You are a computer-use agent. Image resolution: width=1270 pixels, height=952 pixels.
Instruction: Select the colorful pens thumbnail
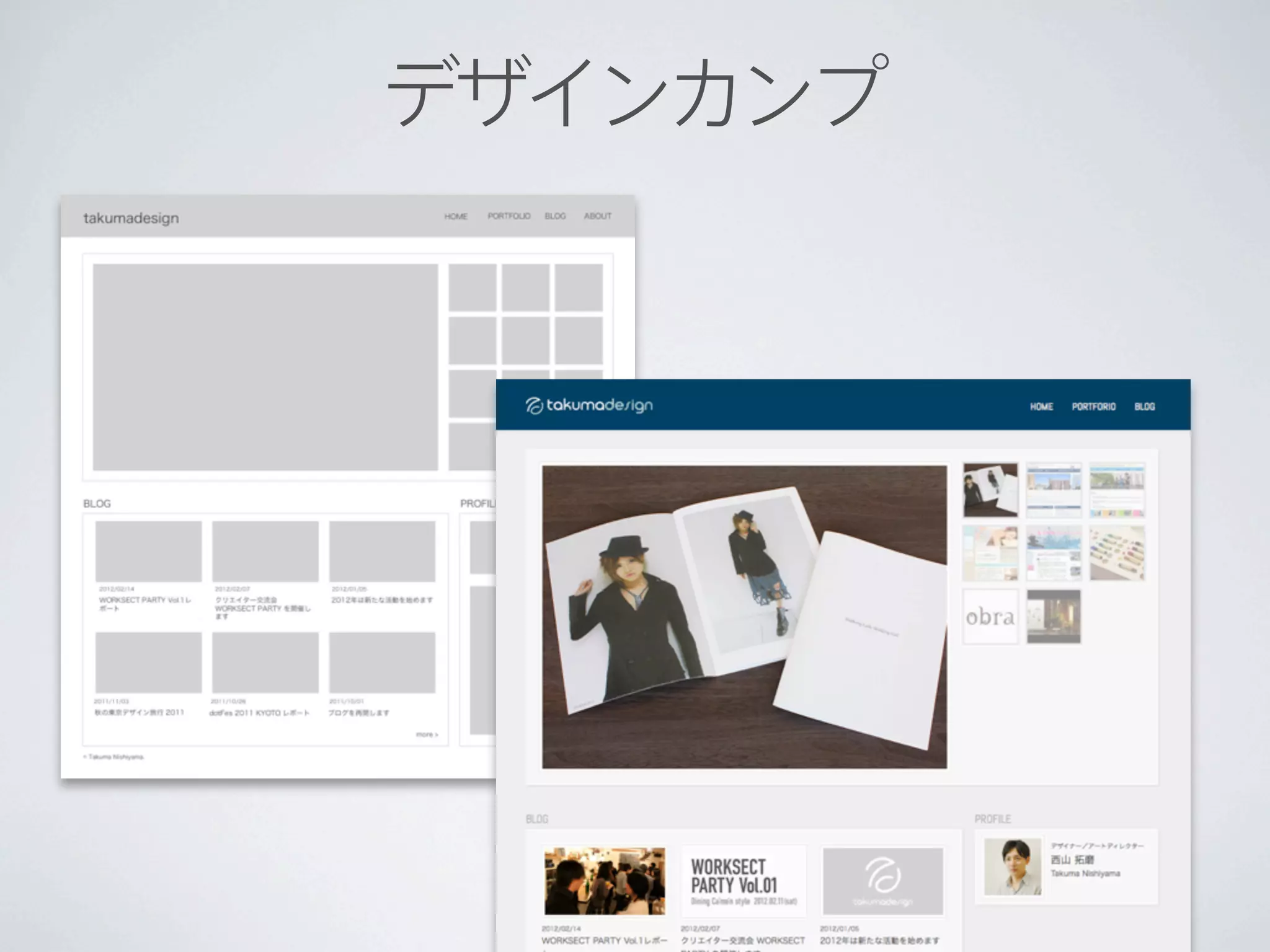(x=1117, y=553)
